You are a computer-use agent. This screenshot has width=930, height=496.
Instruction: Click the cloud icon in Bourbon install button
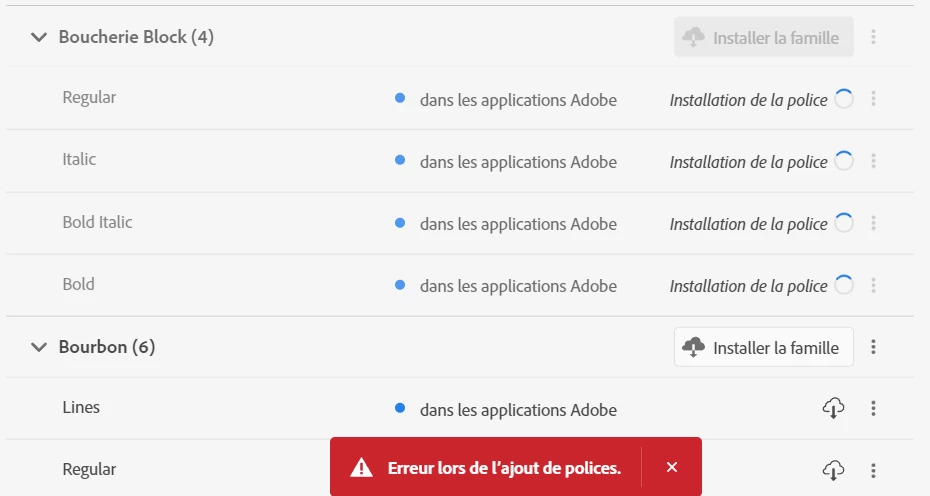[x=693, y=347]
